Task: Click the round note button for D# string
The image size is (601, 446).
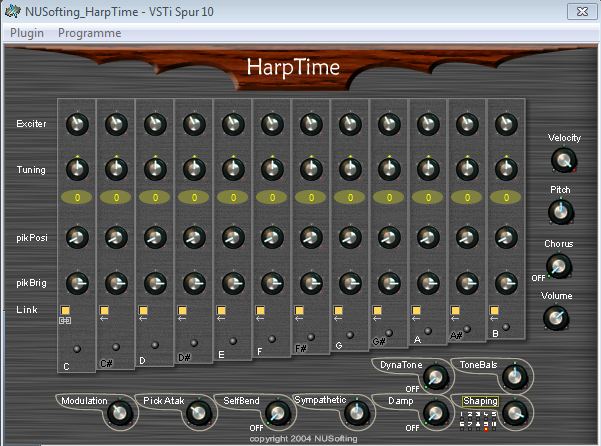Action: pos(194,343)
